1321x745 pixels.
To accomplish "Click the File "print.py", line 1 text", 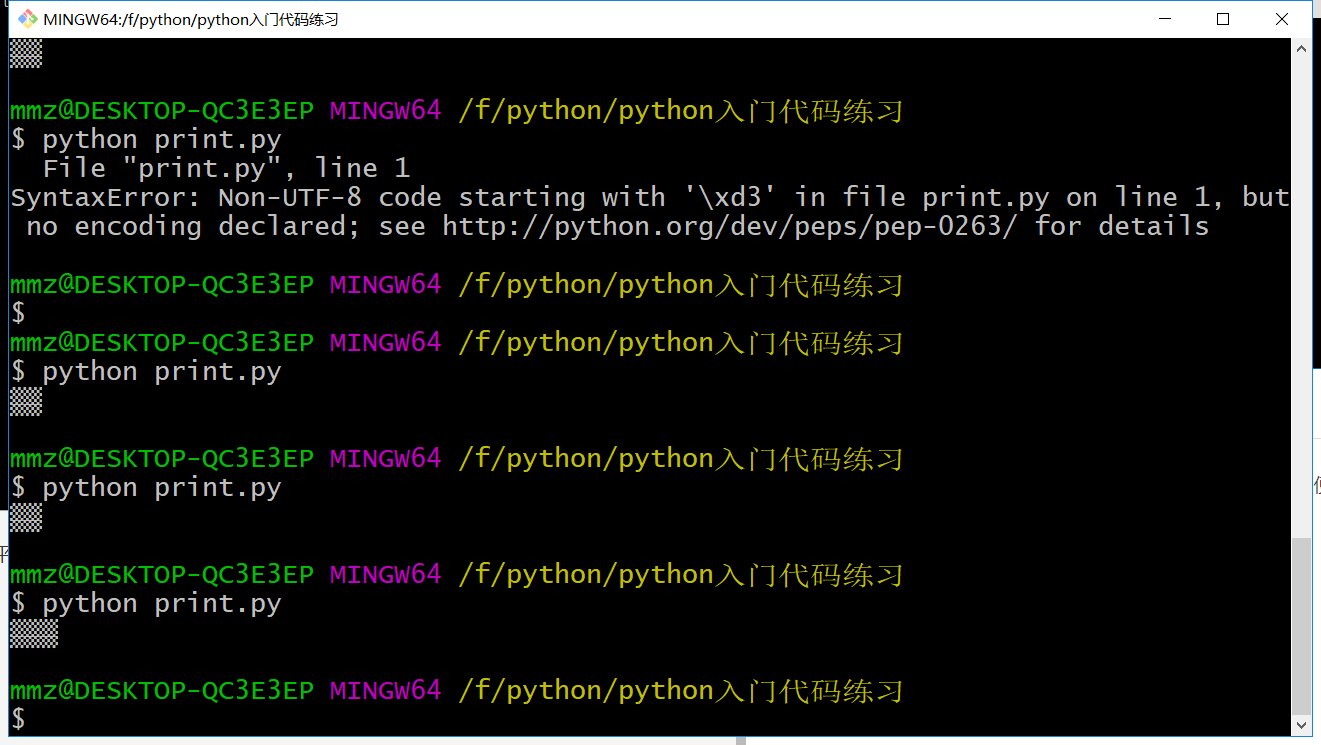I will [x=226, y=168].
